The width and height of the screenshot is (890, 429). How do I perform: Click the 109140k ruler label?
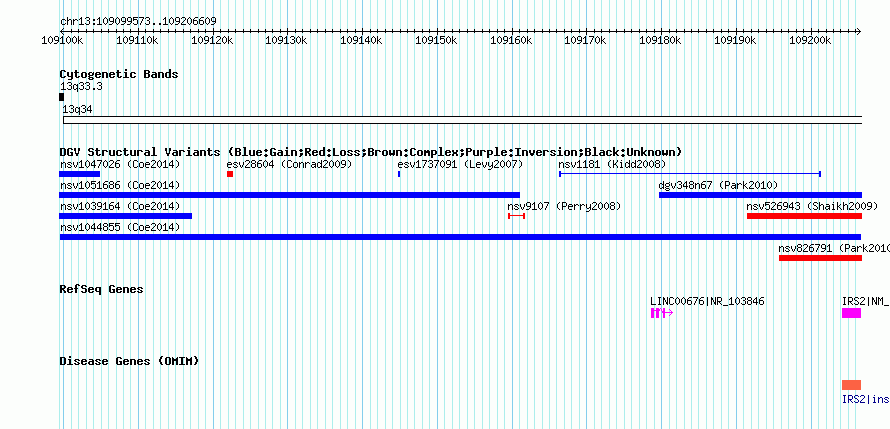[361, 40]
